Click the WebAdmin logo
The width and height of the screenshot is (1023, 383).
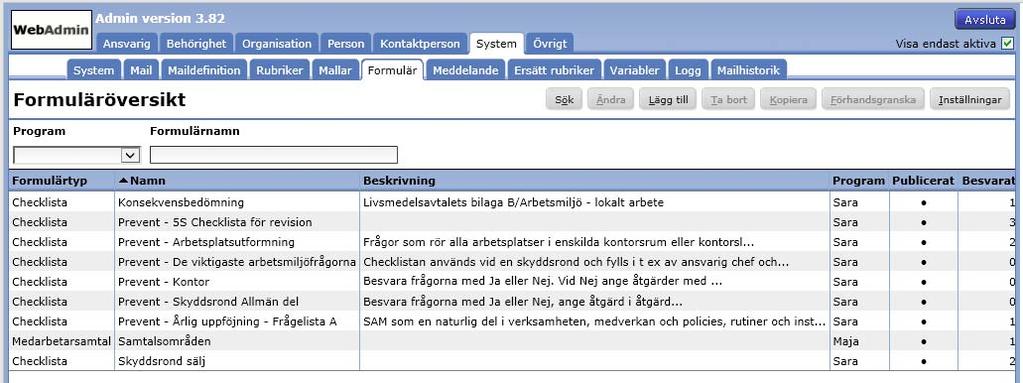pos(52,30)
